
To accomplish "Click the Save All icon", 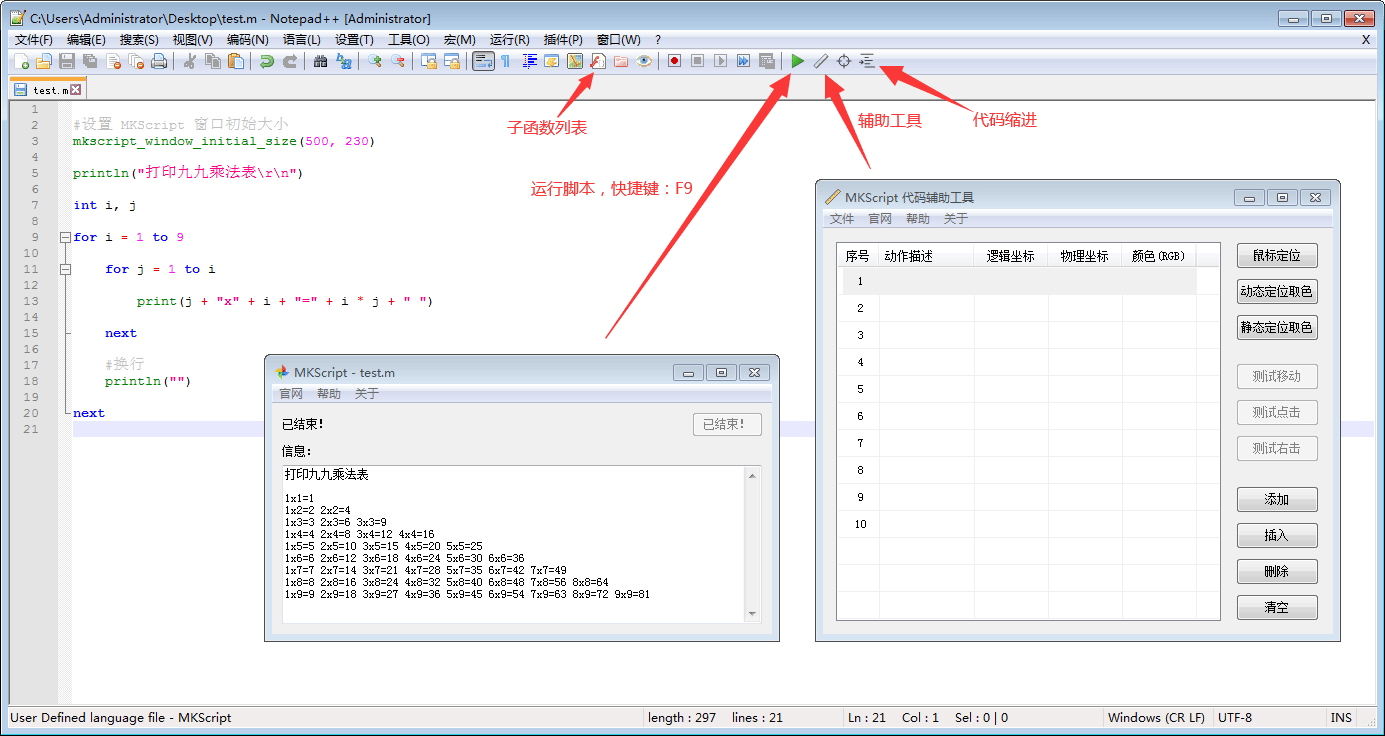I will (x=90, y=61).
